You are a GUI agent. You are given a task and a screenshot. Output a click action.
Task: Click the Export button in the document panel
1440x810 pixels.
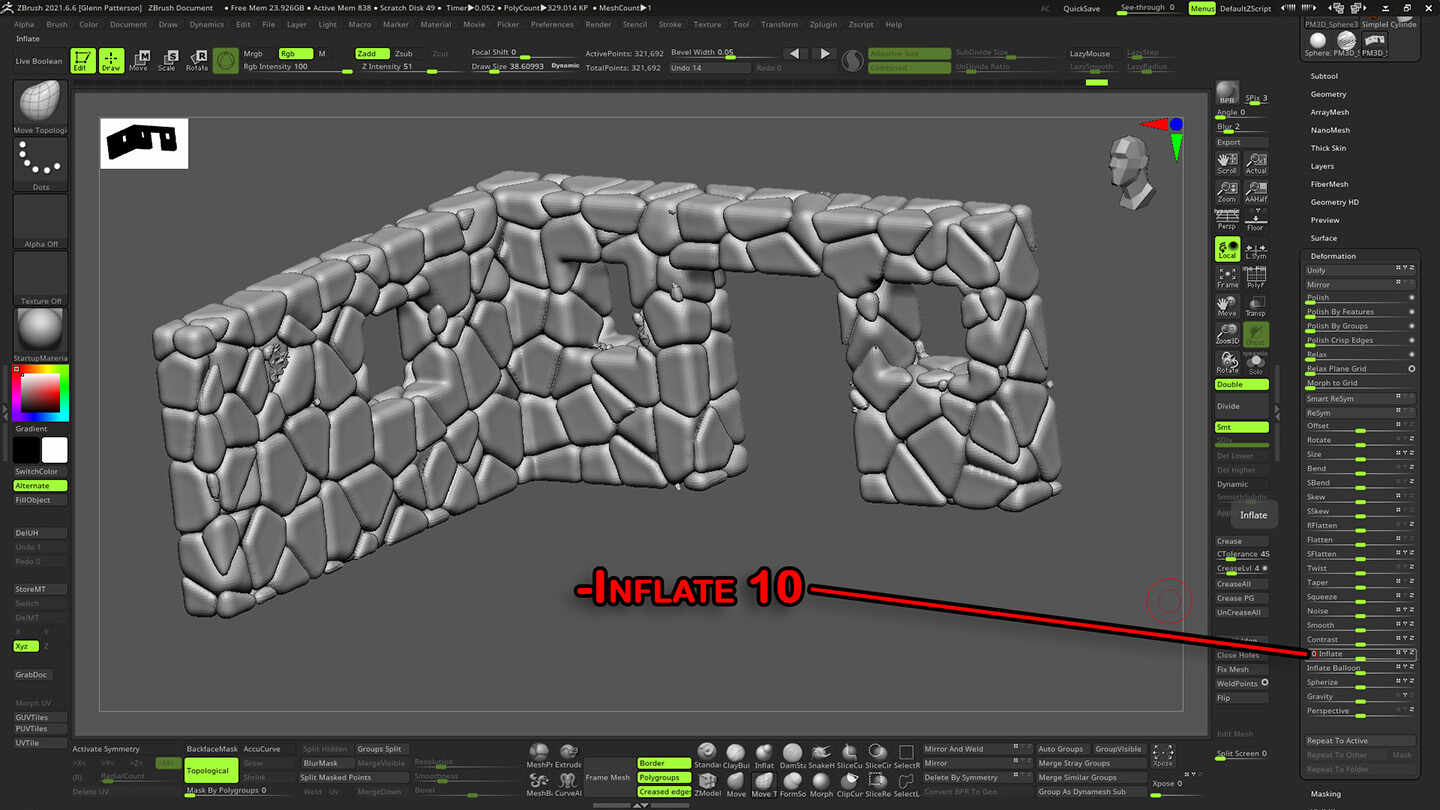click(x=1240, y=142)
